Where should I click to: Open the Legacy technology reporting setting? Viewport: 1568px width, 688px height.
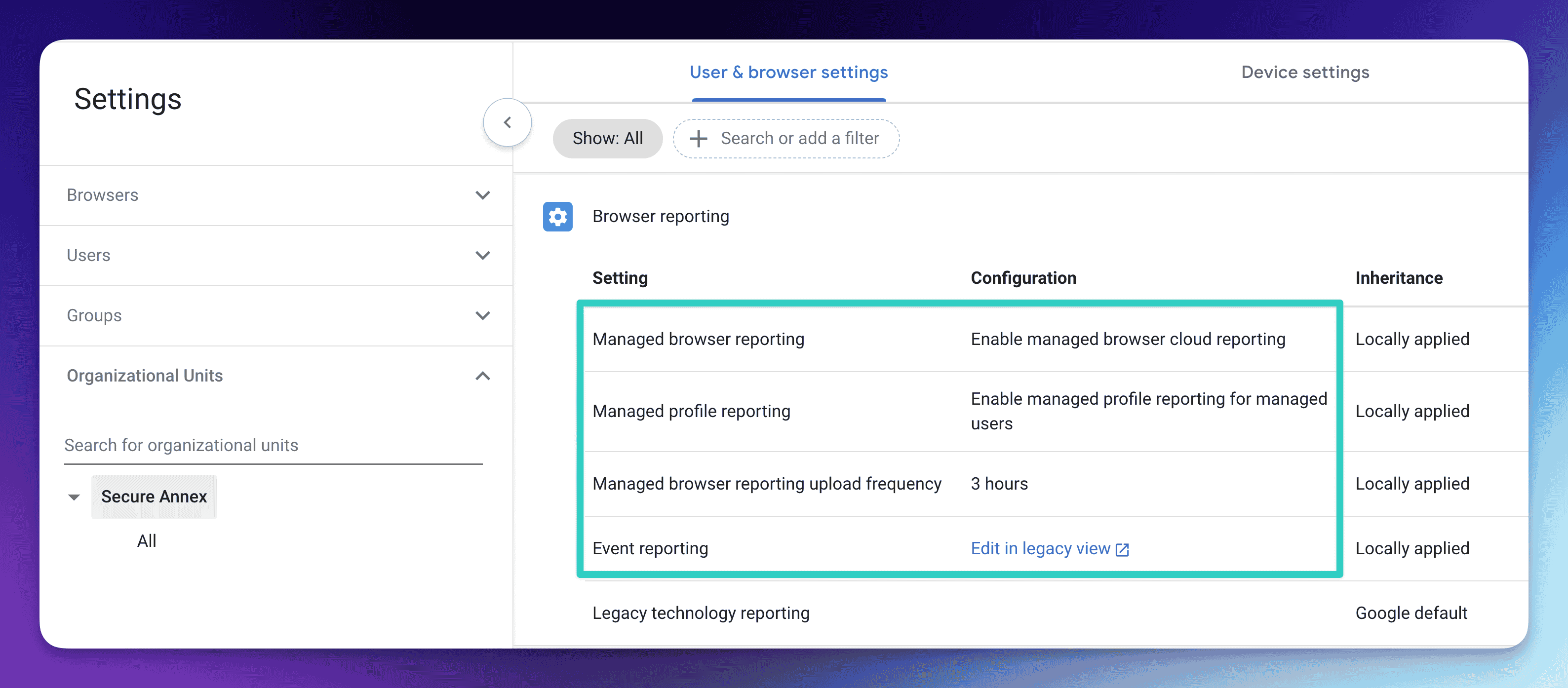click(x=701, y=612)
